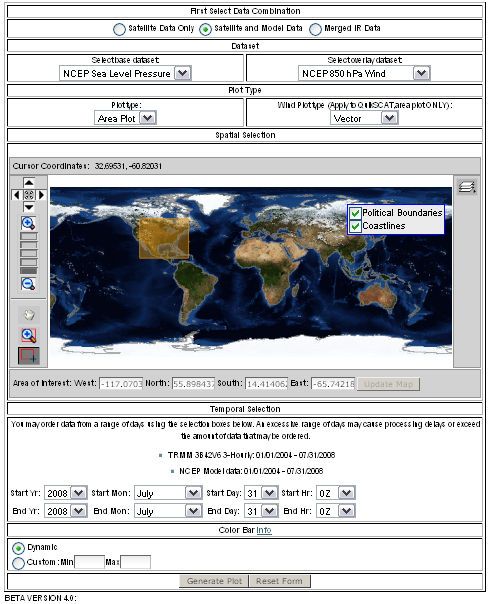Toggle the map layers panel icon
This screenshot has width=492, height=604.
tap(467, 187)
